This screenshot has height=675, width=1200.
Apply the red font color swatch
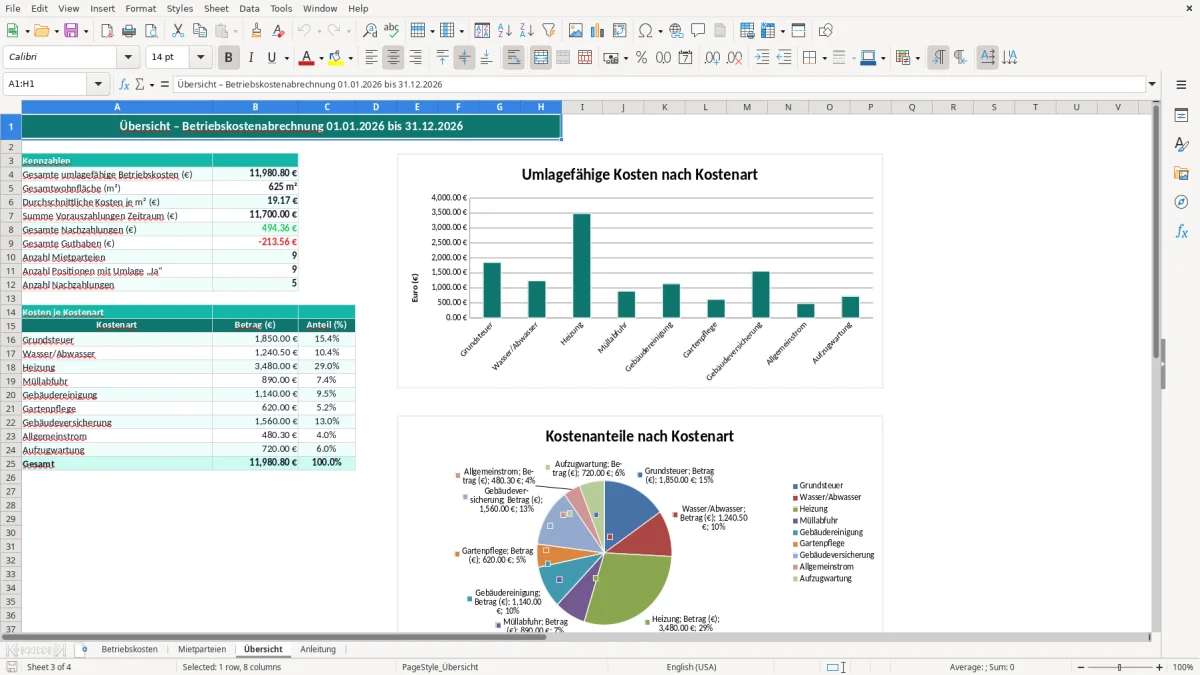point(307,58)
